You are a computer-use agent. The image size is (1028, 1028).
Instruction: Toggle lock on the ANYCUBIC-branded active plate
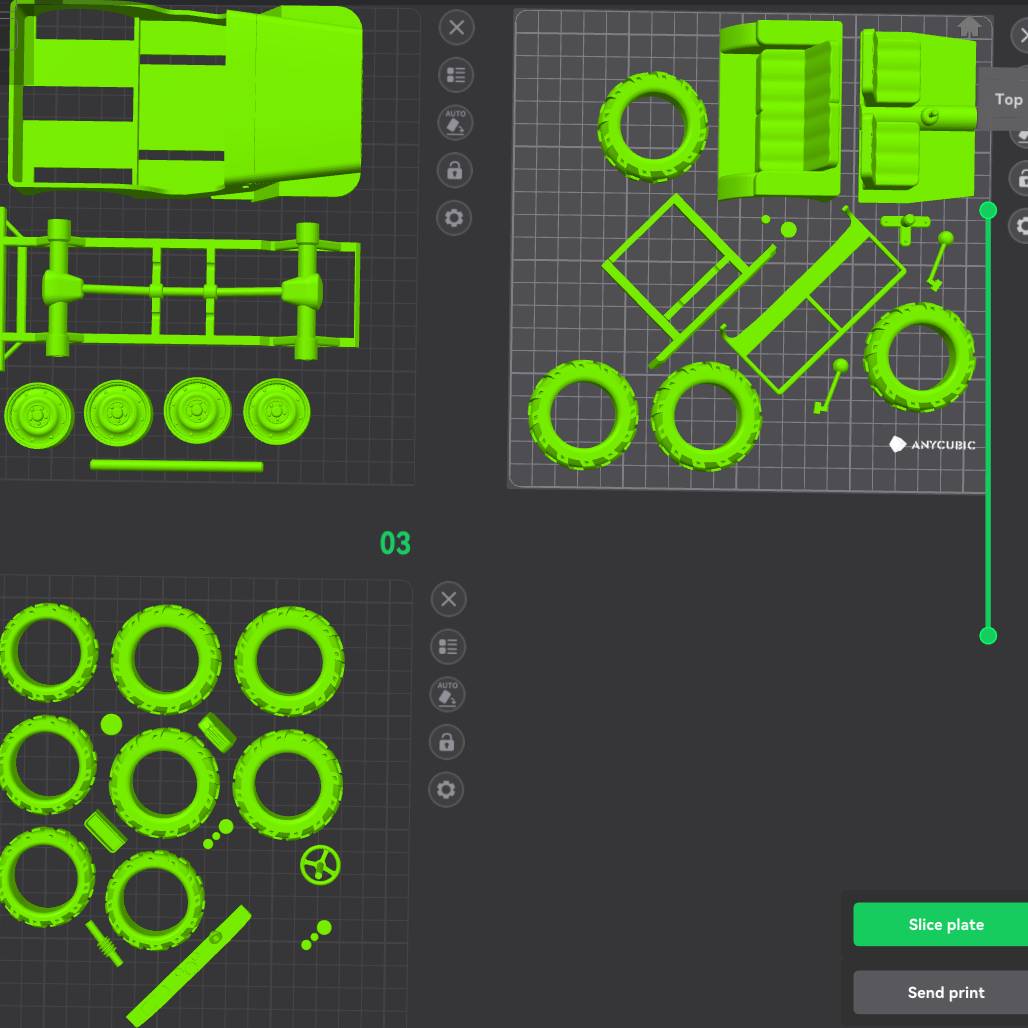tap(1021, 178)
